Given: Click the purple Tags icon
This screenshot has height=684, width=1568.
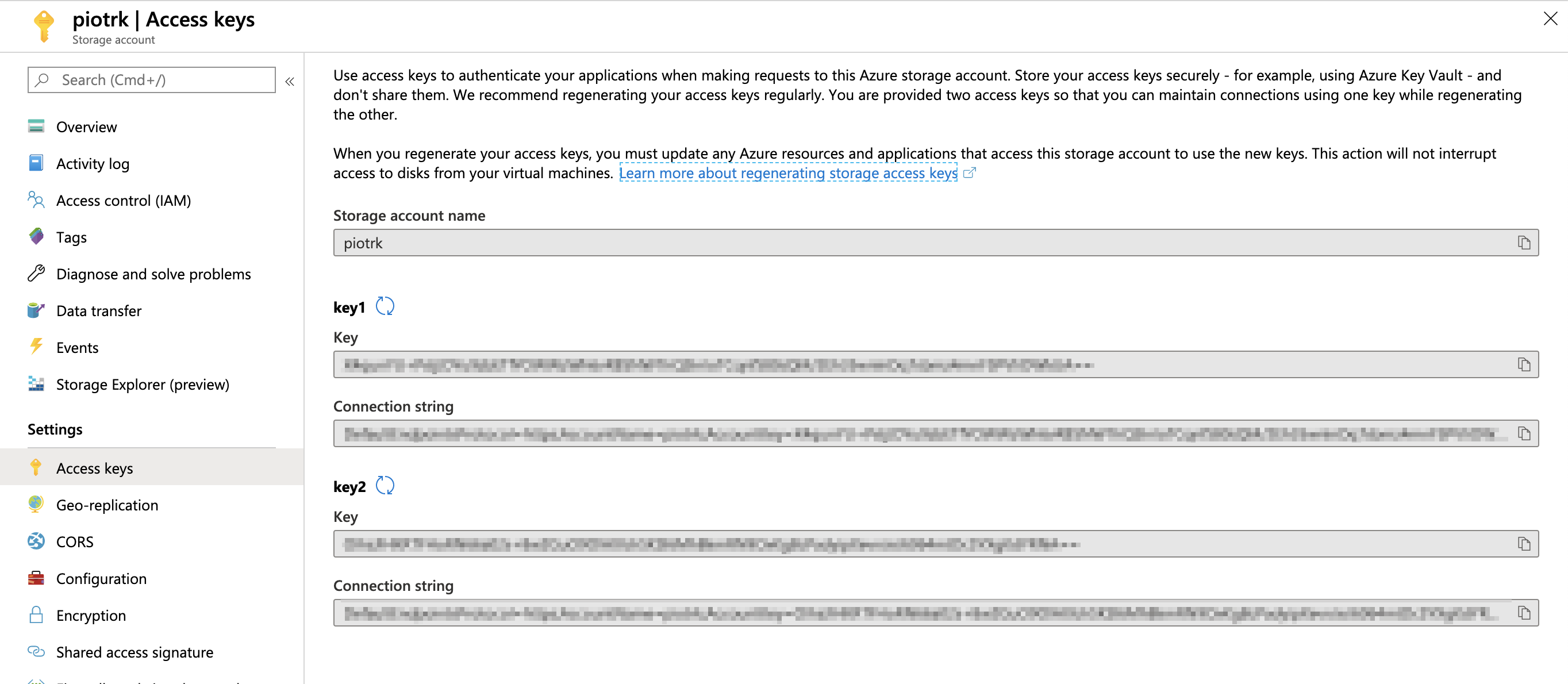Looking at the screenshot, I should tap(36, 236).
